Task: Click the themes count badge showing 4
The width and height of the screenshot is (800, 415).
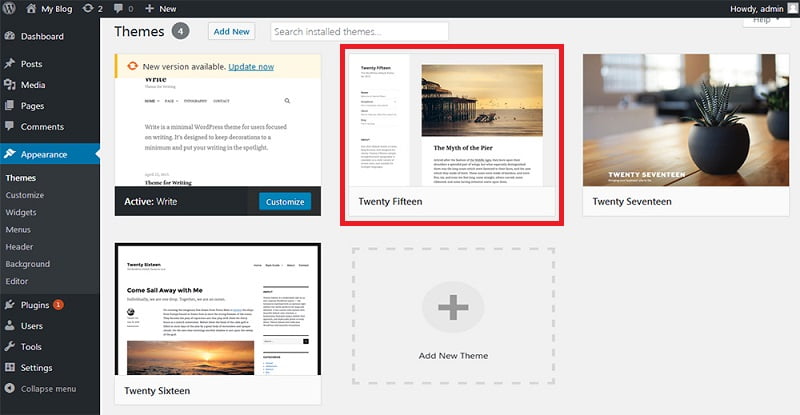Action: point(180,31)
